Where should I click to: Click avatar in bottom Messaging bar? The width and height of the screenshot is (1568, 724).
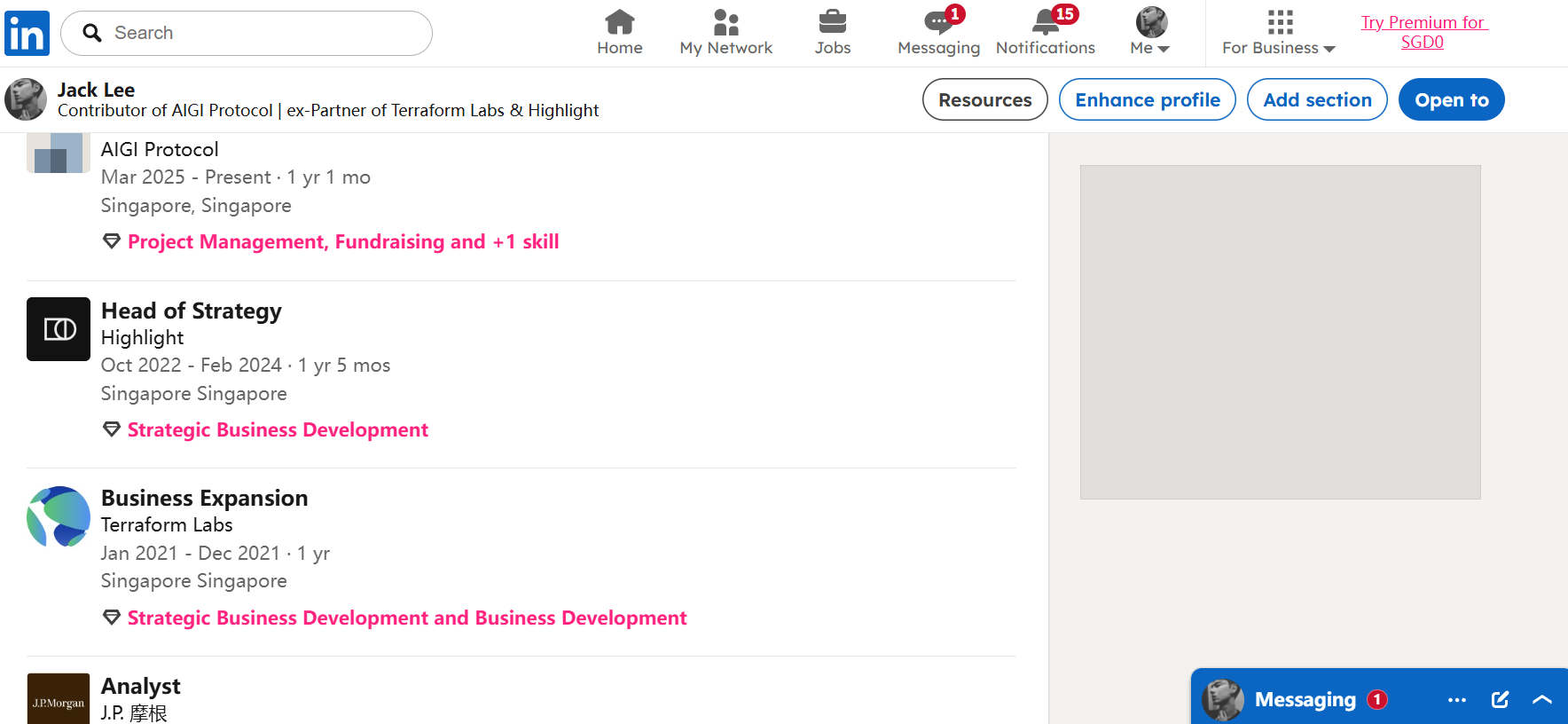point(1223,700)
